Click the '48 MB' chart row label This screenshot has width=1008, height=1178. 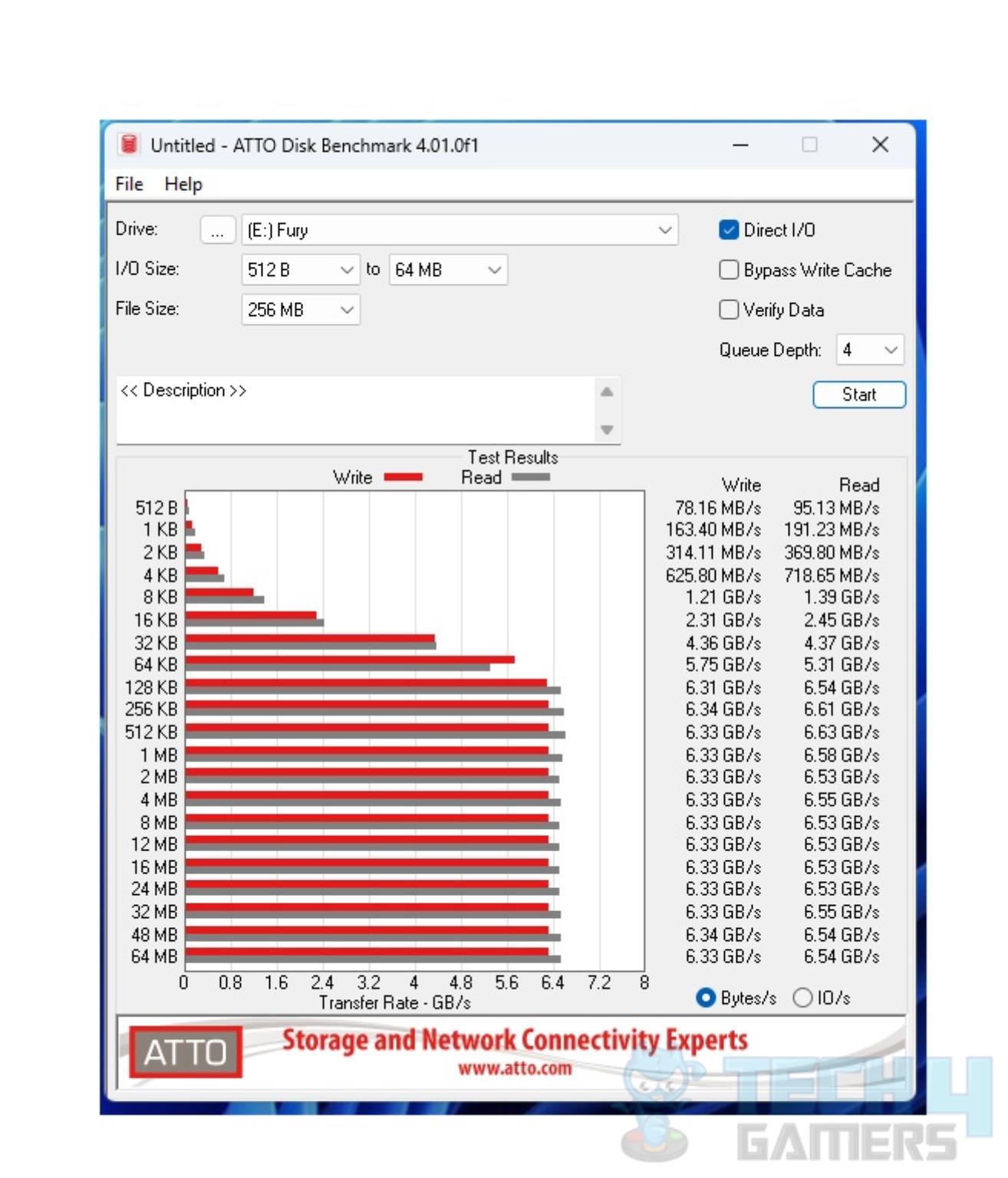click(x=154, y=935)
